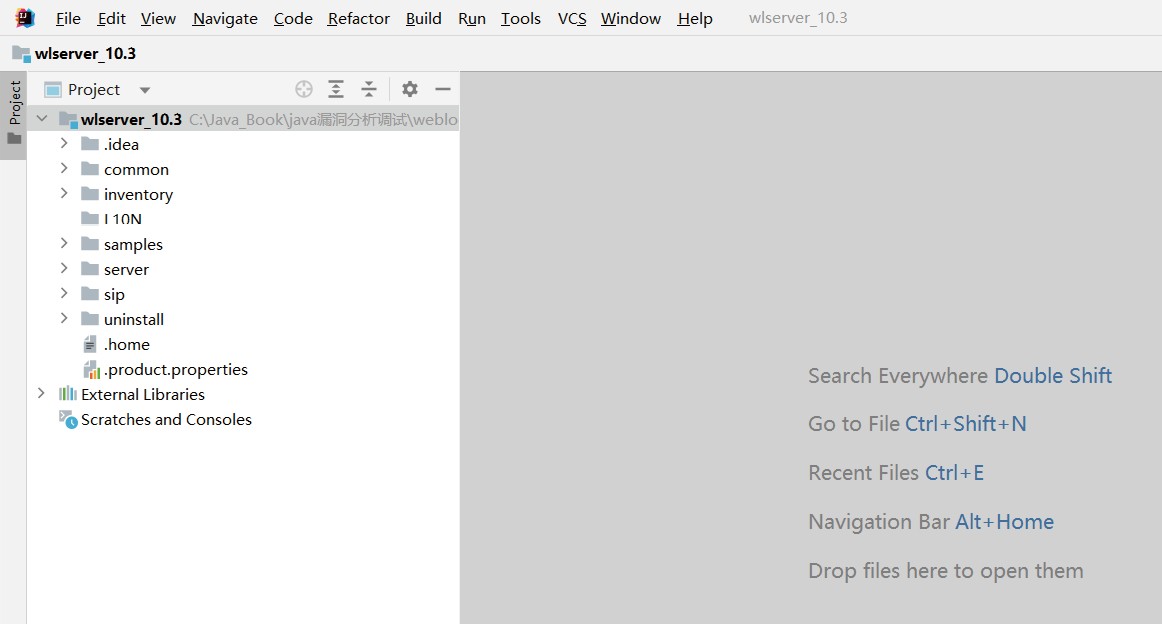Screen dimensions: 1162x624
Task: Expand the server folder chevron
Action: pos(64,268)
